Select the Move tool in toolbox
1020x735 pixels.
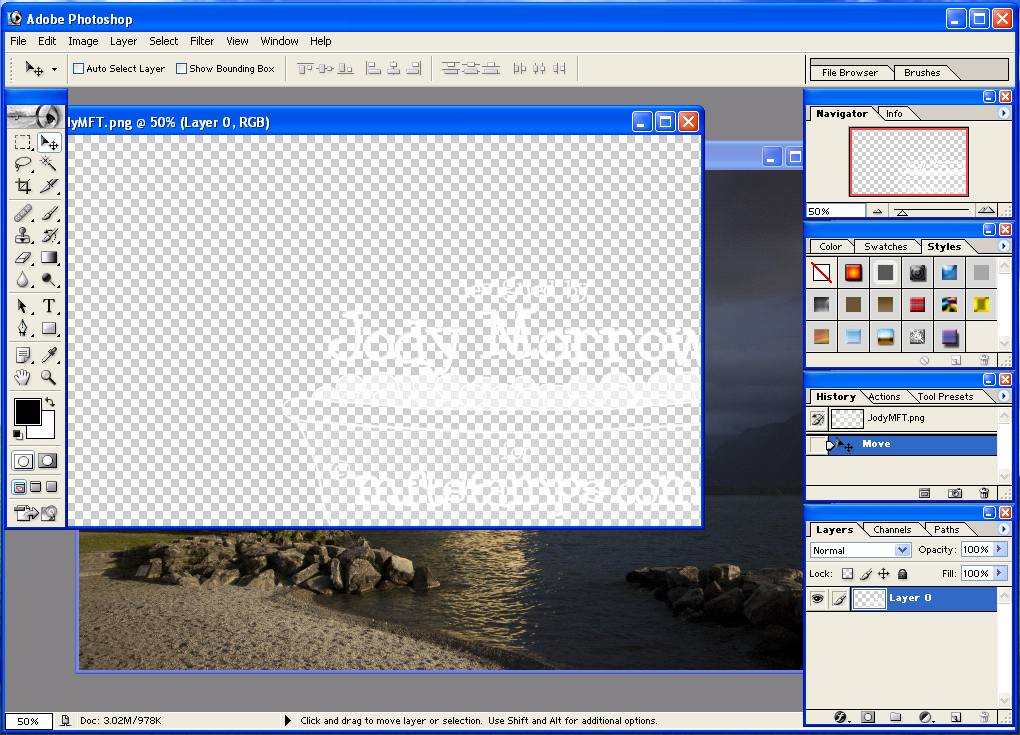point(49,142)
